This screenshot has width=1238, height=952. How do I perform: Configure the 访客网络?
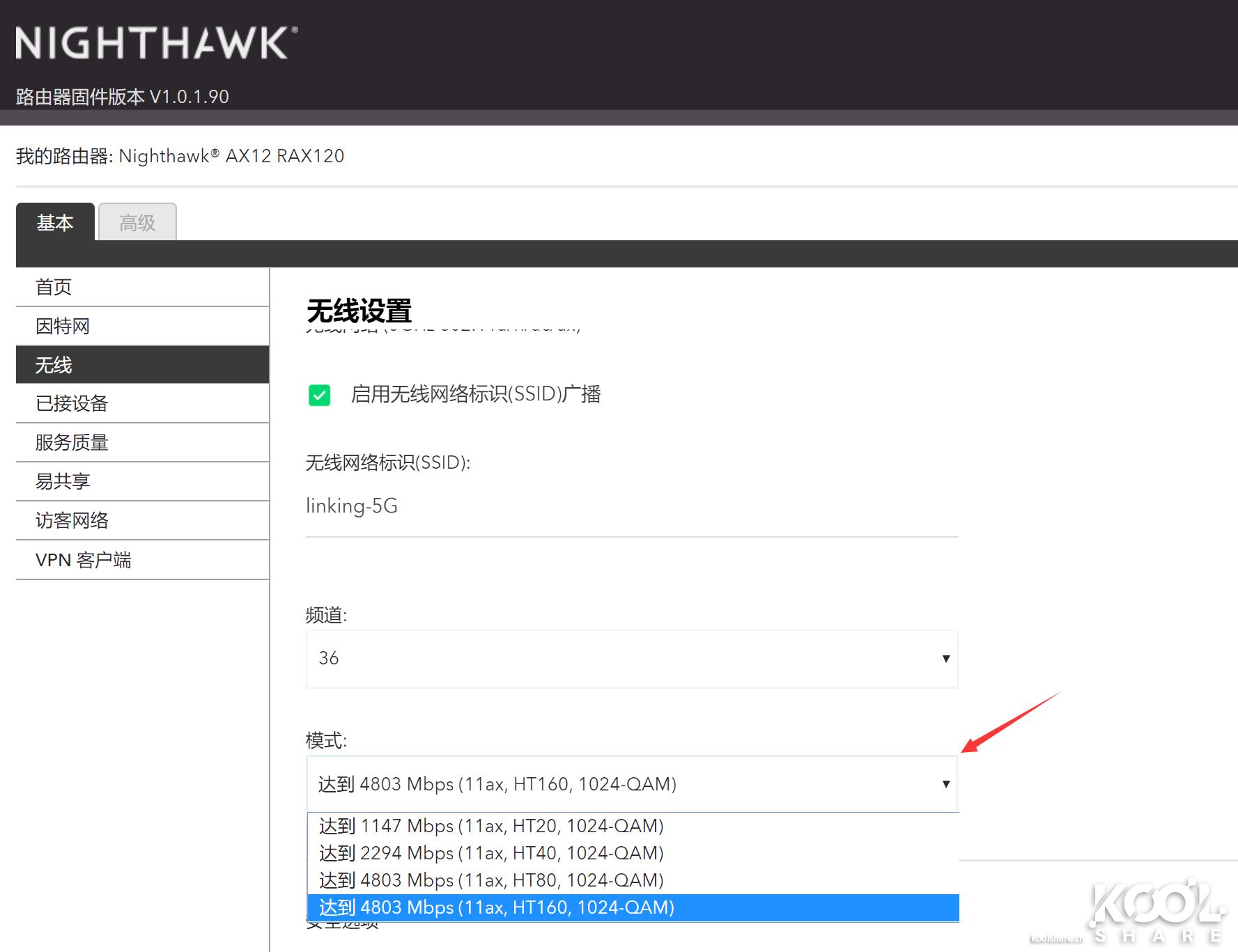click(72, 520)
